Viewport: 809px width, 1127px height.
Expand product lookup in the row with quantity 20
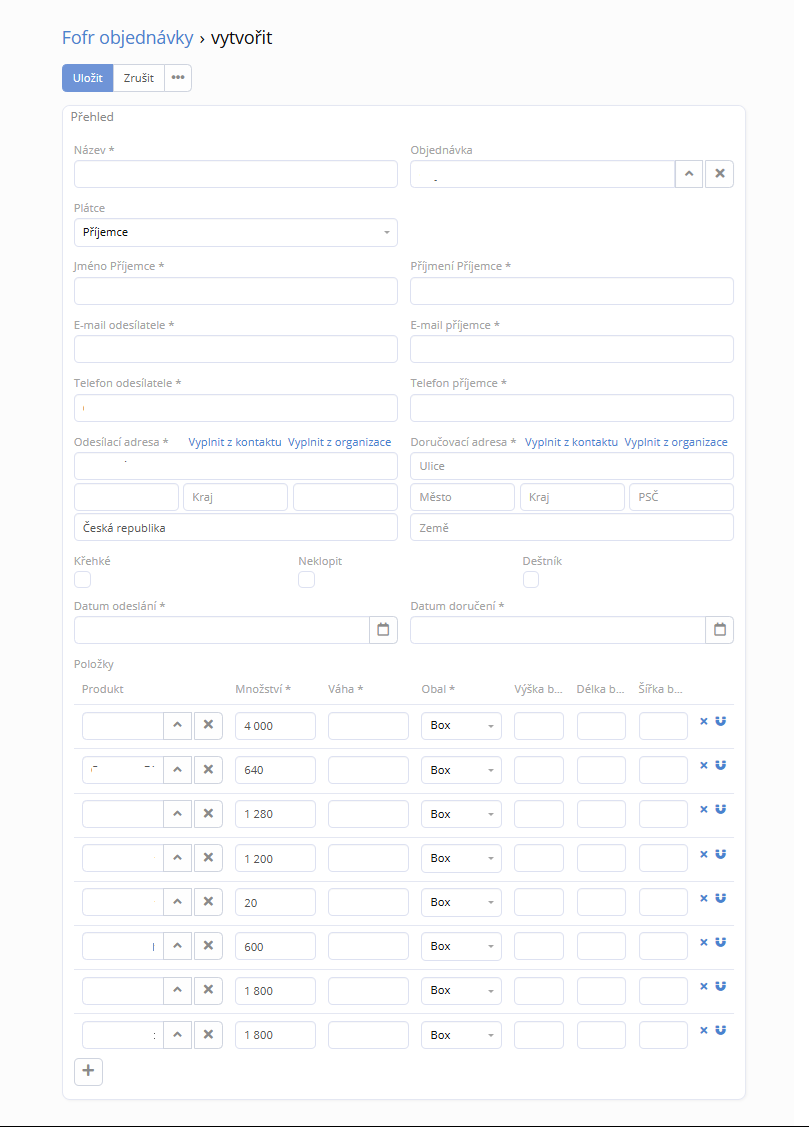[x=177, y=903]
